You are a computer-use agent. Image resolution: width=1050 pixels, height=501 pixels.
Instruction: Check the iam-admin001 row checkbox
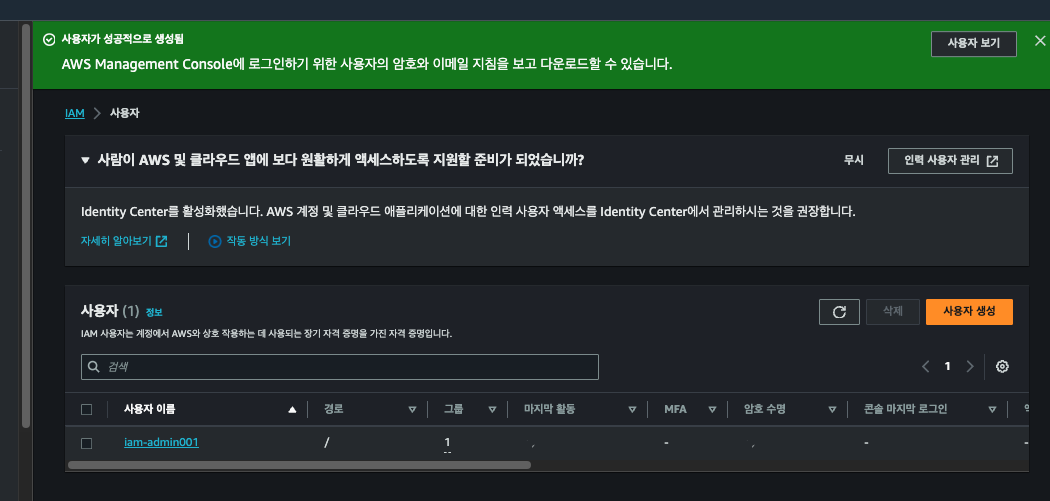(x=86, y=443)
